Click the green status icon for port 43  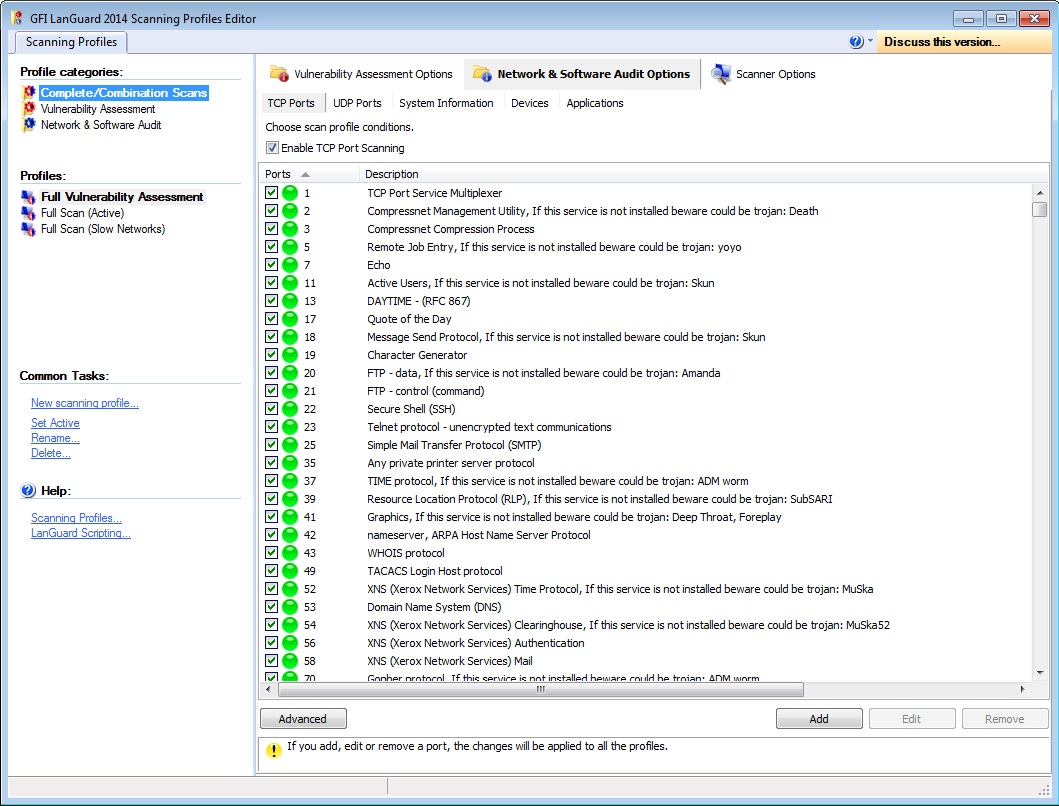[290, 553]
